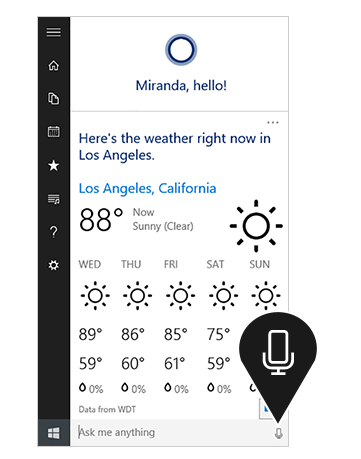Select the star Favorites icon
361x459 pixels.
tap(54, 165)
